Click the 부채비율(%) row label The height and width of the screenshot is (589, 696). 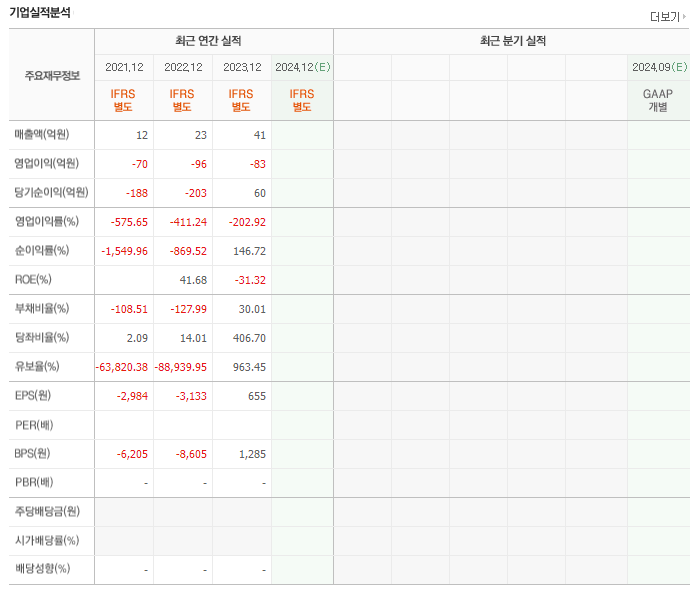coord(42,308)
